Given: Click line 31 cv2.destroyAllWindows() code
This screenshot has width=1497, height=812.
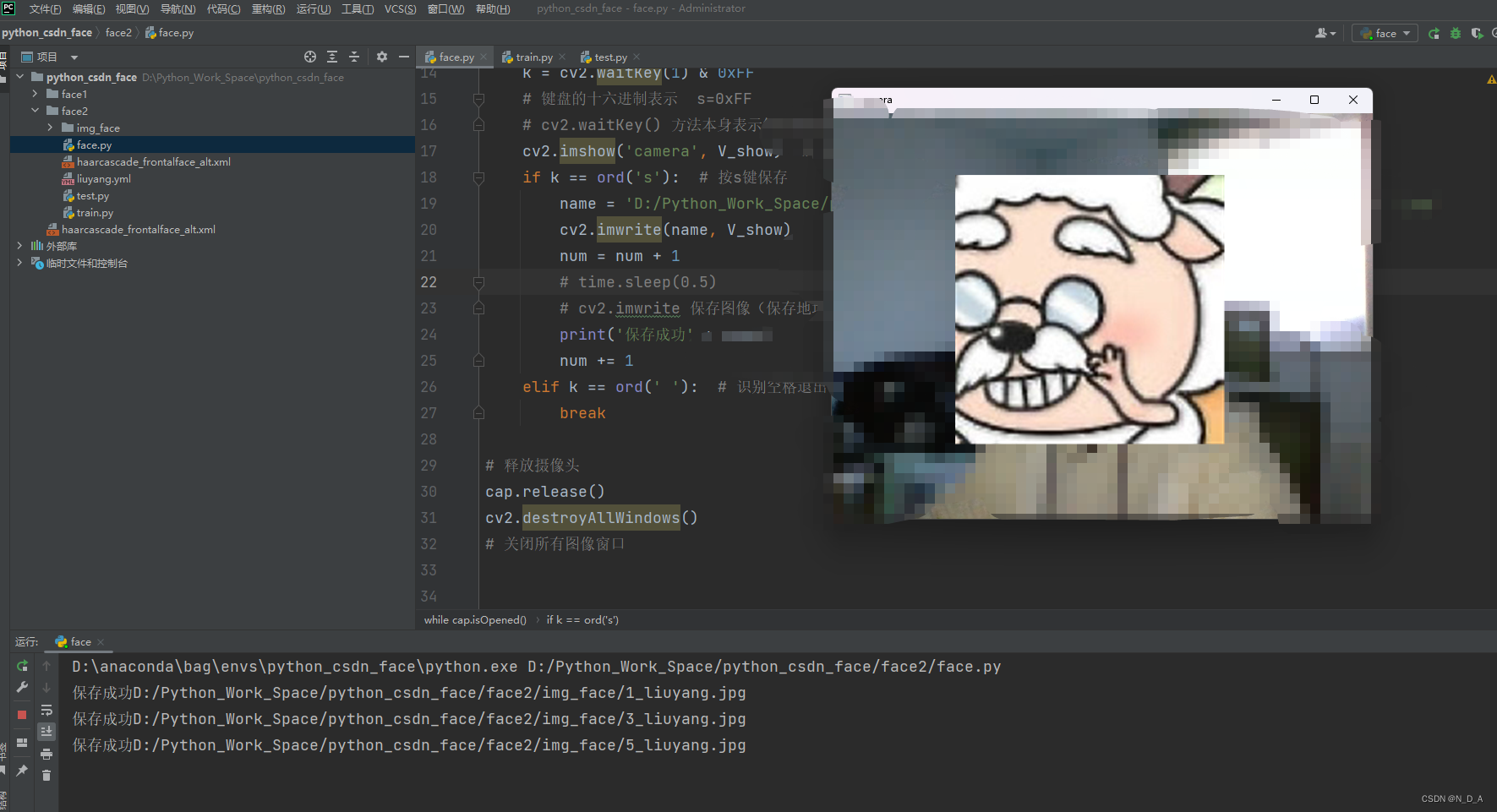Looking at the screenshot, I should tap(592, 518).
